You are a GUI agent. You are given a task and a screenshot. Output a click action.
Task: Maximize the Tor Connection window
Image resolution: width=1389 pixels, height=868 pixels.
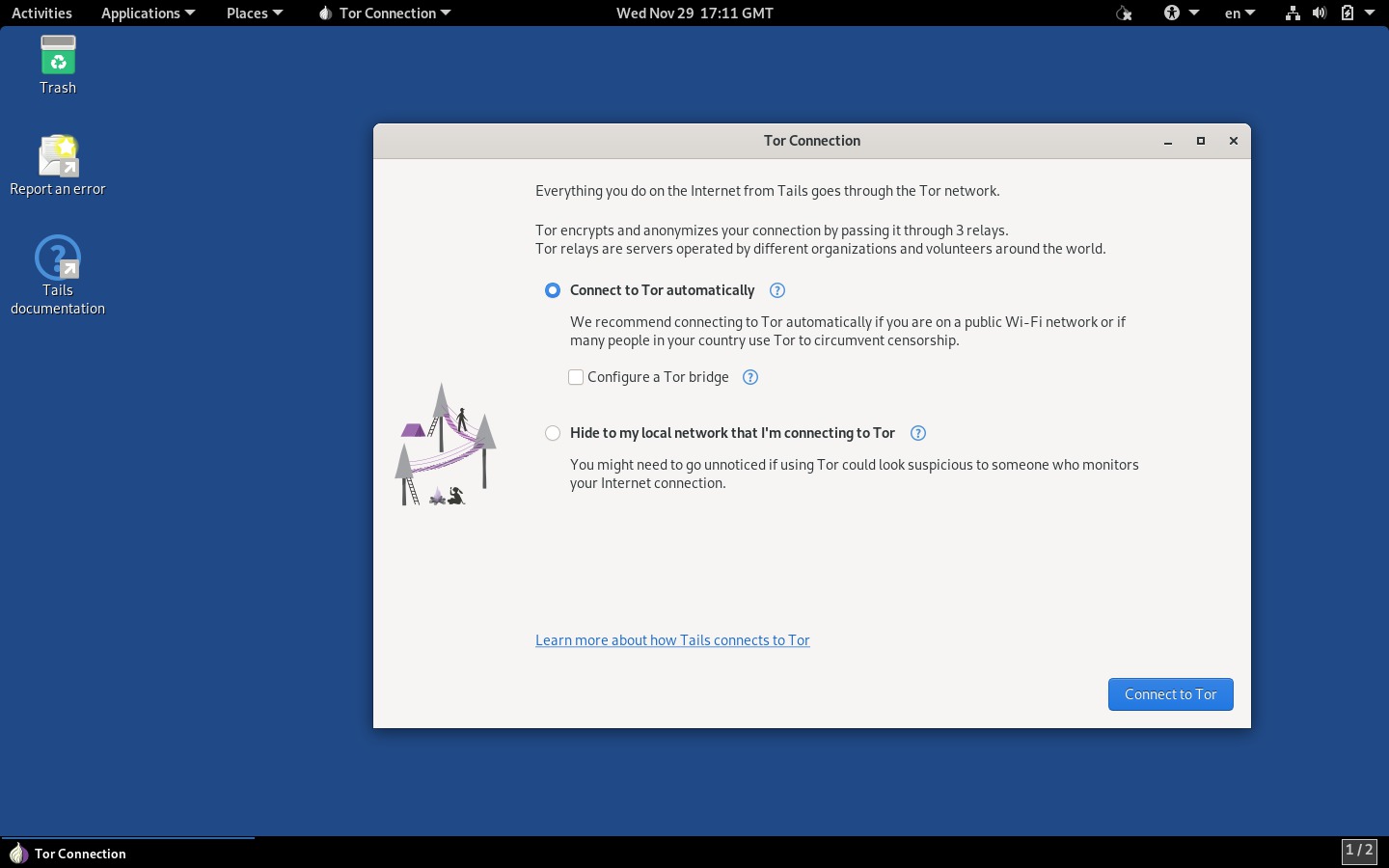click(1201, 141)
